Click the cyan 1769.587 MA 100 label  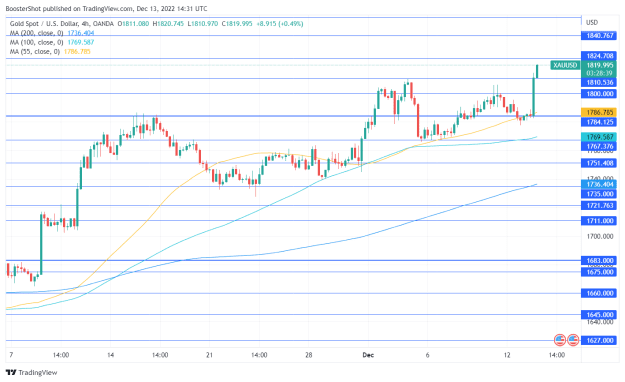point(599,137)
